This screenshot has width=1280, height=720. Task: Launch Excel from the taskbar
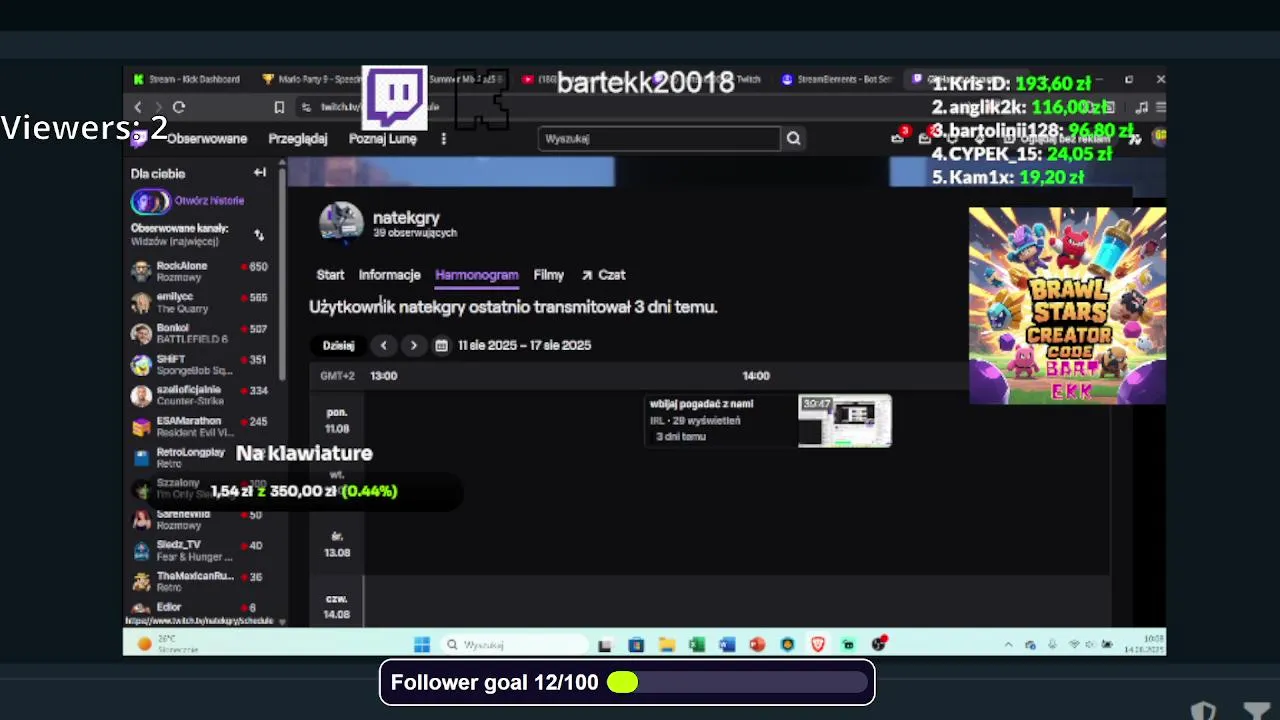click(x=697, y=645)
